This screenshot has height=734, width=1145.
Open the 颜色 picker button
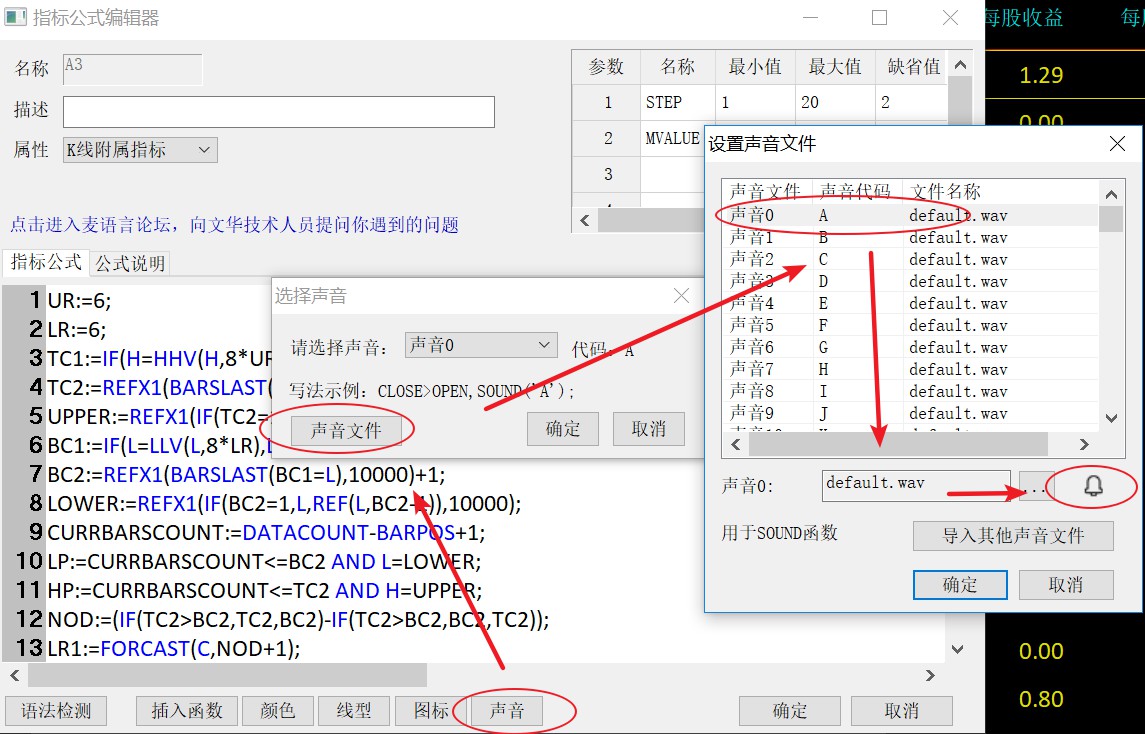point(277,711)
